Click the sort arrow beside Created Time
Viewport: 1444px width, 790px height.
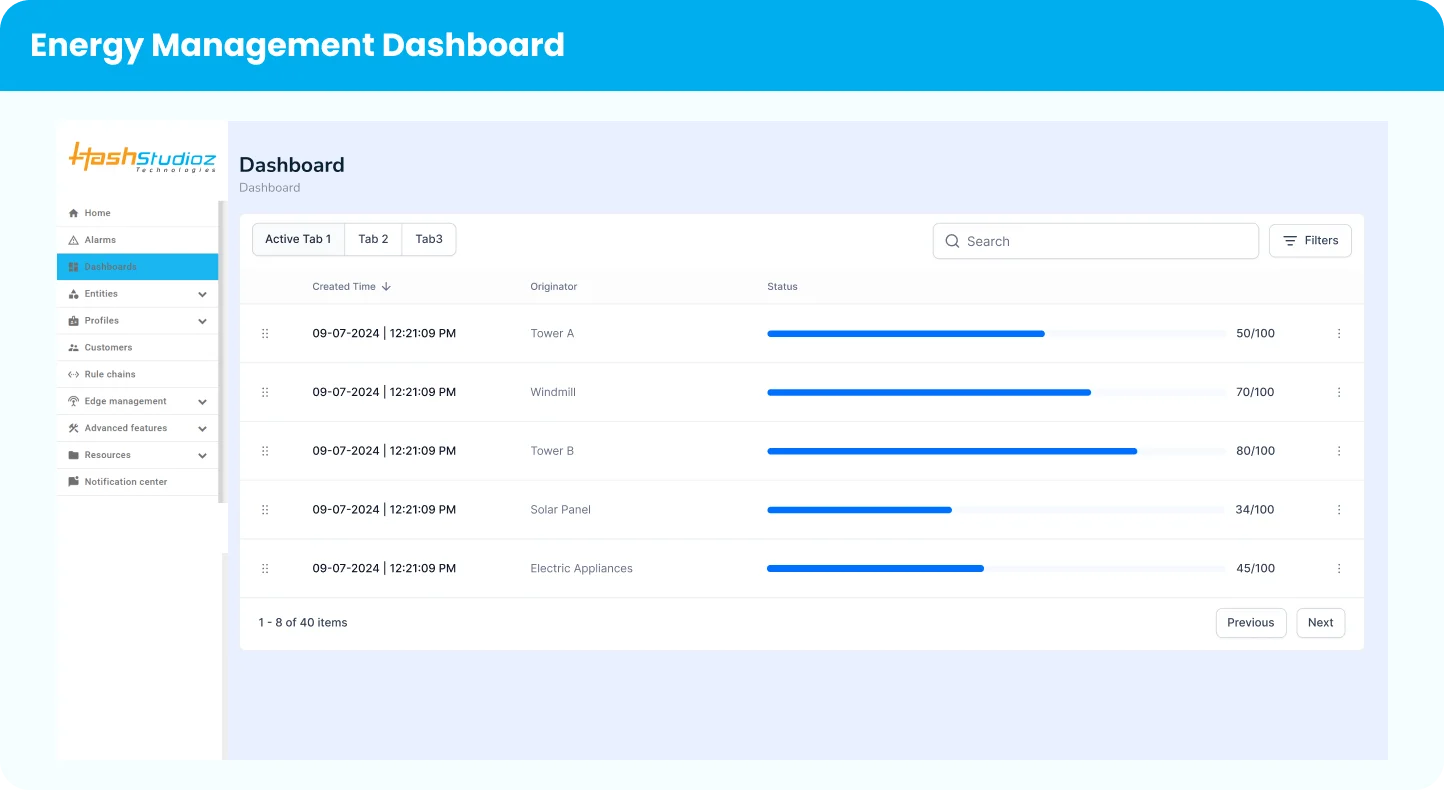coord(386,286)
